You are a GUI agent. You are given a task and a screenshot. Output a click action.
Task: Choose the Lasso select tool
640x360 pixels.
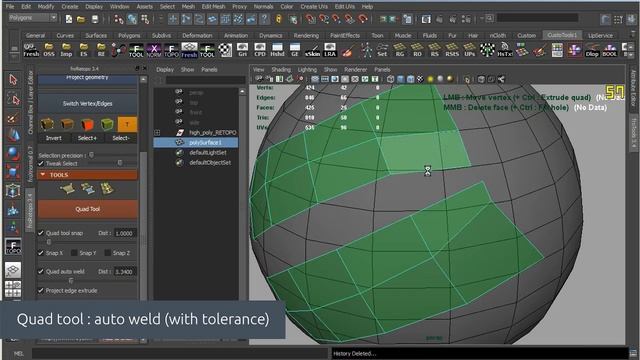(x=13, y=99)
